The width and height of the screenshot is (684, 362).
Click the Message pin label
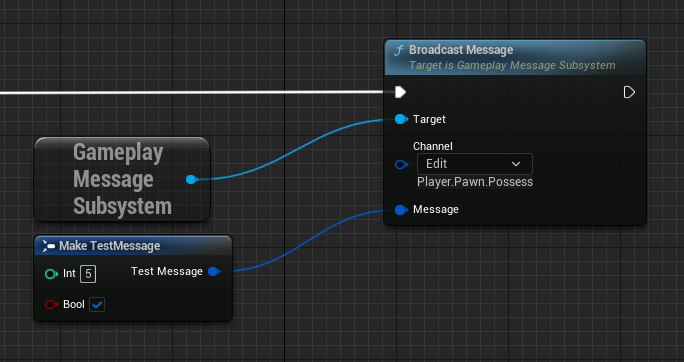436,209
